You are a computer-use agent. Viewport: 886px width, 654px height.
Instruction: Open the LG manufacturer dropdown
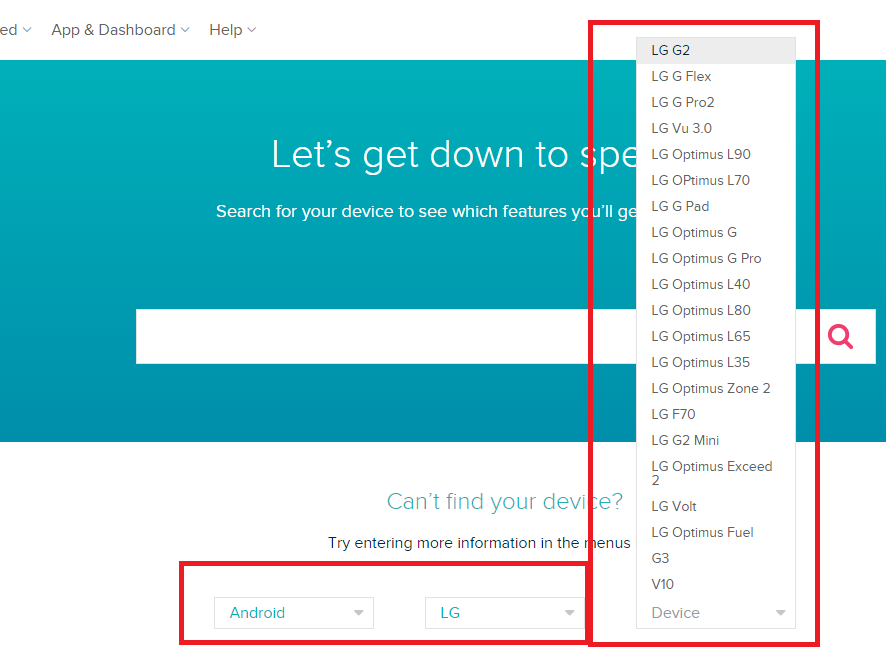(x=505, y=613)
